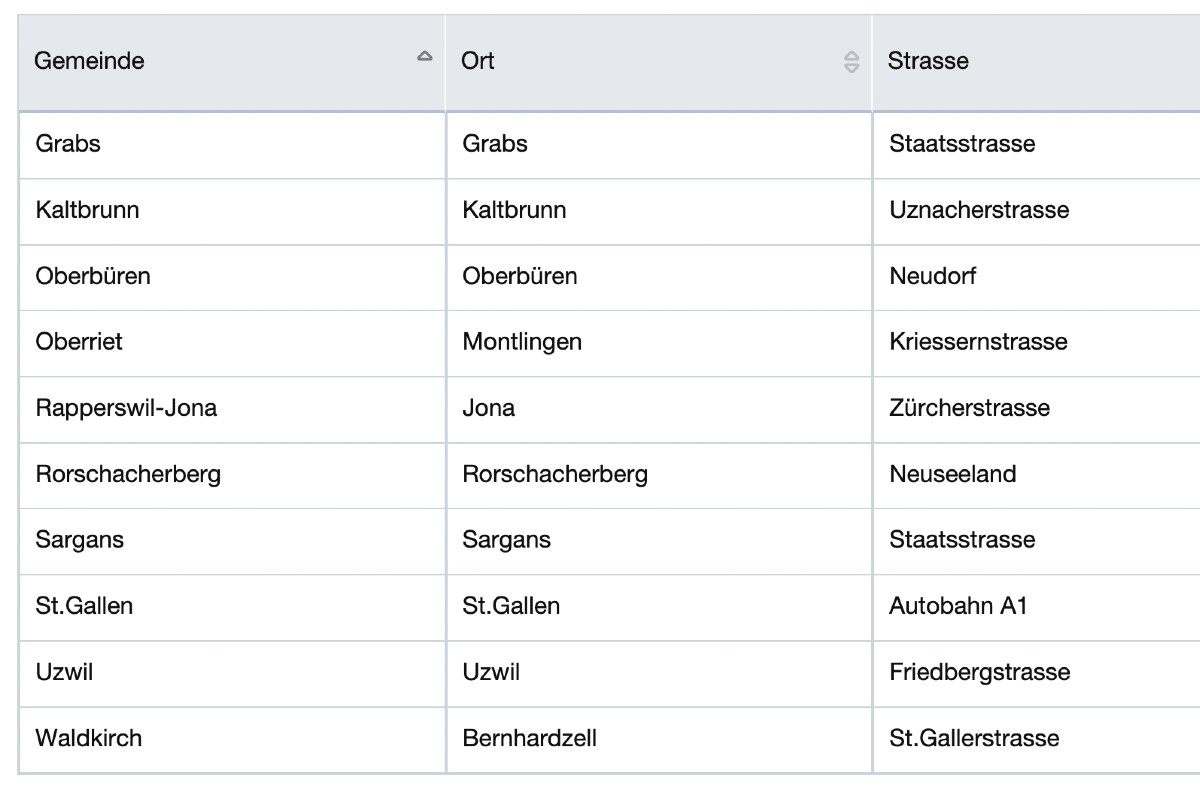Click Sargans in the Ort column
This screenshot has width=1200, height=800.
[x=506, y=540]
